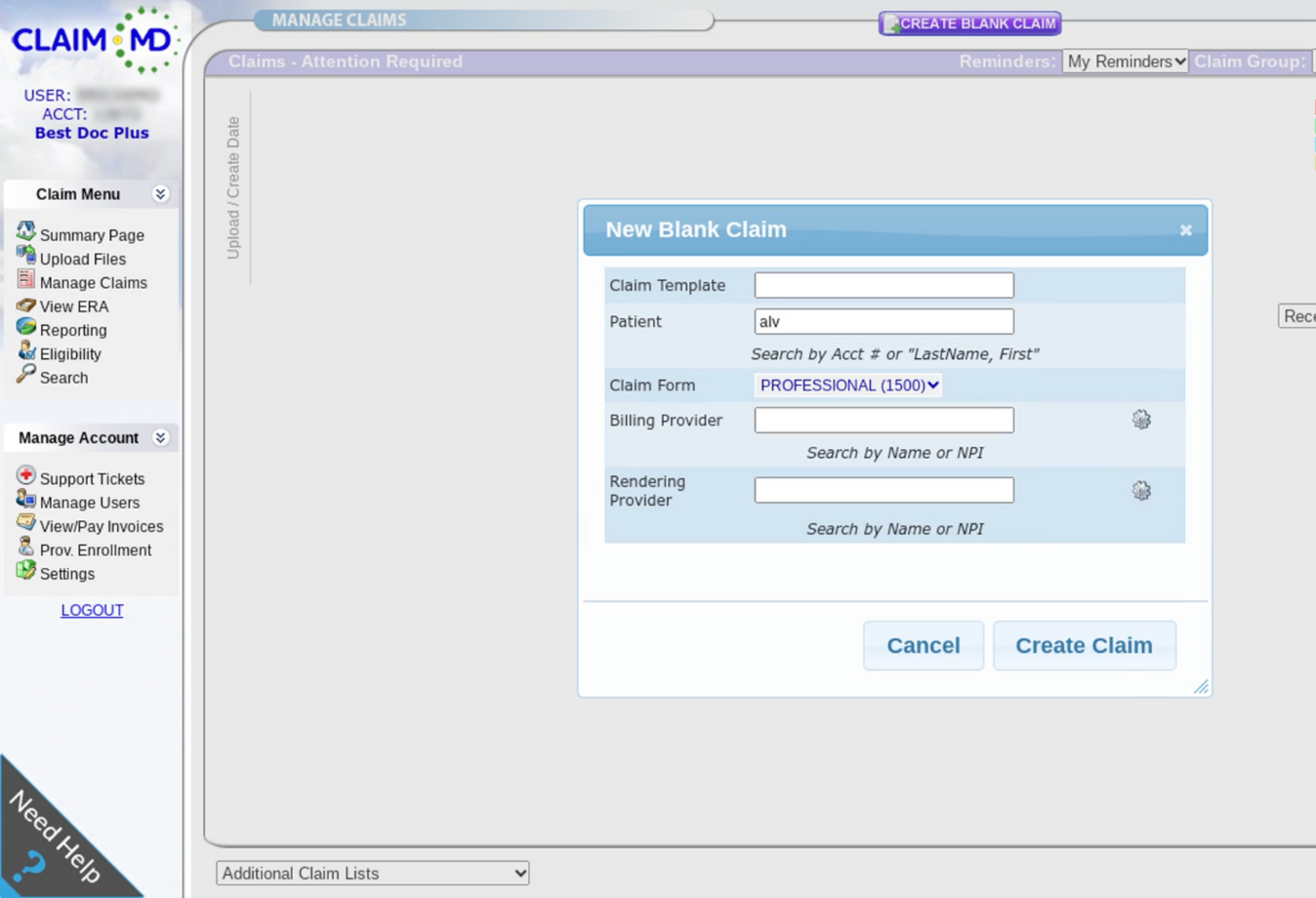Viewport: 1316px width, 898px height.
Task: Click the Summary Page icon
Action: [25, 232]
